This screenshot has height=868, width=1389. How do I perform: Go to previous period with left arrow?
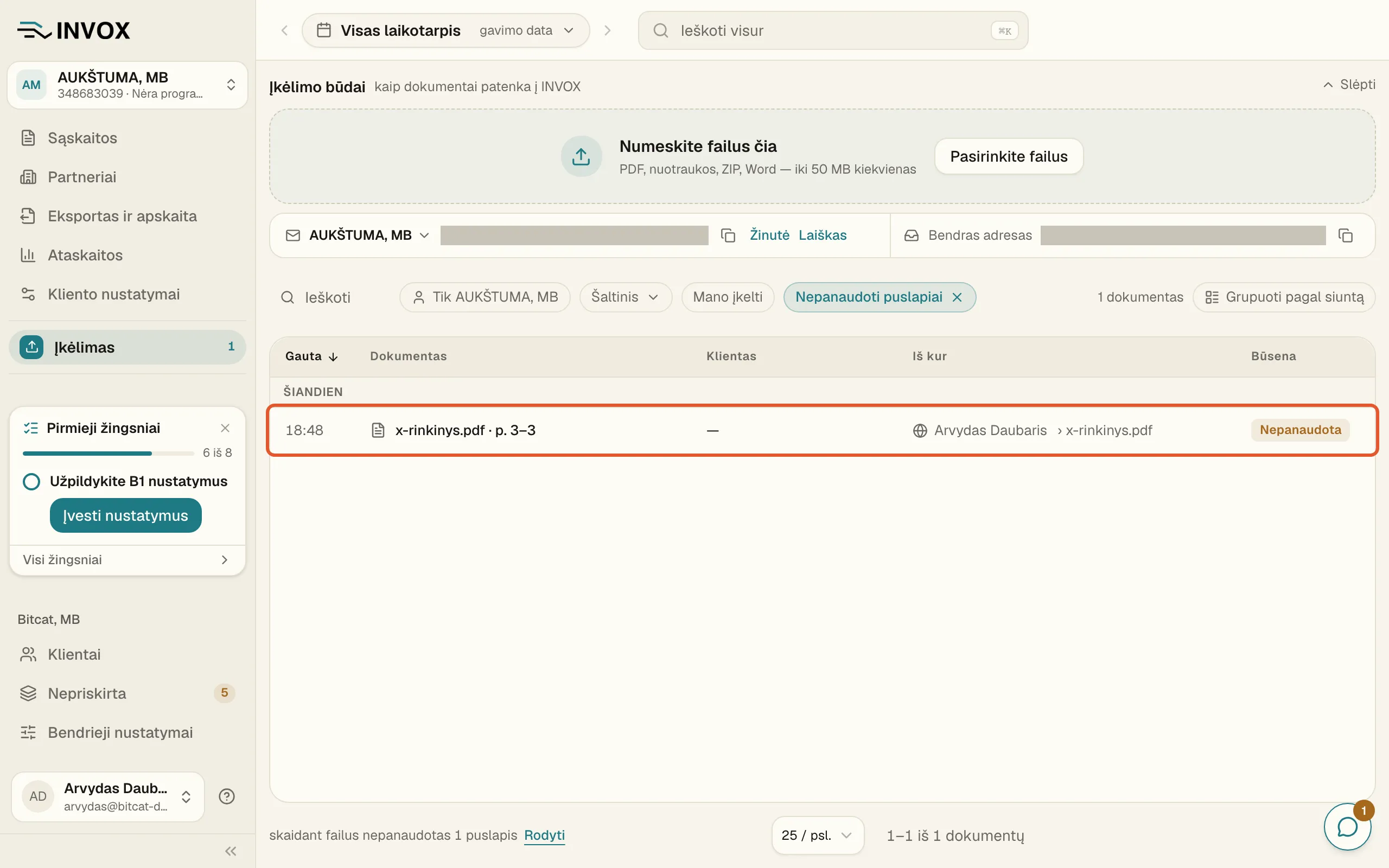click(285, 30)
